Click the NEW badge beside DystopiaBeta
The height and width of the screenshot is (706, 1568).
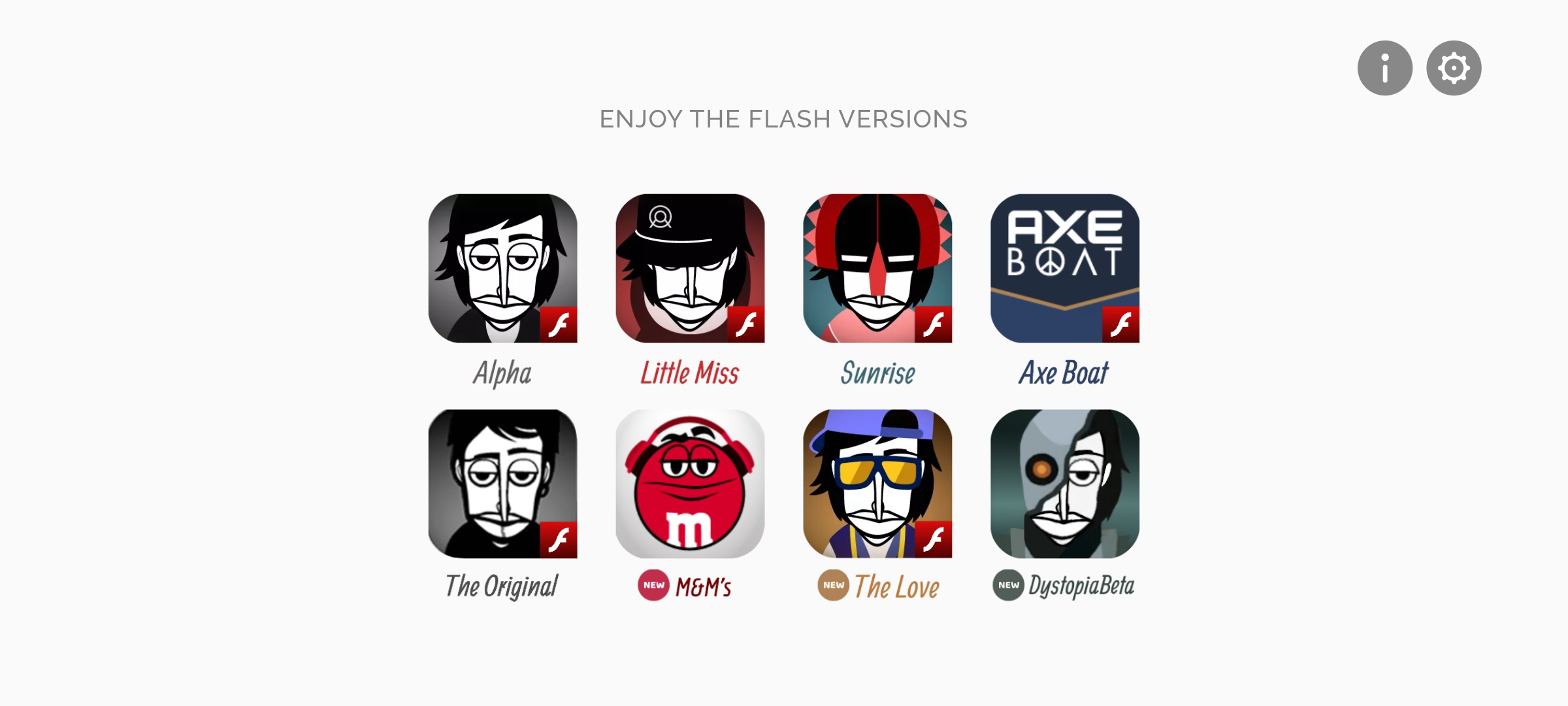pyautogui.click(x=1008, y=585)
